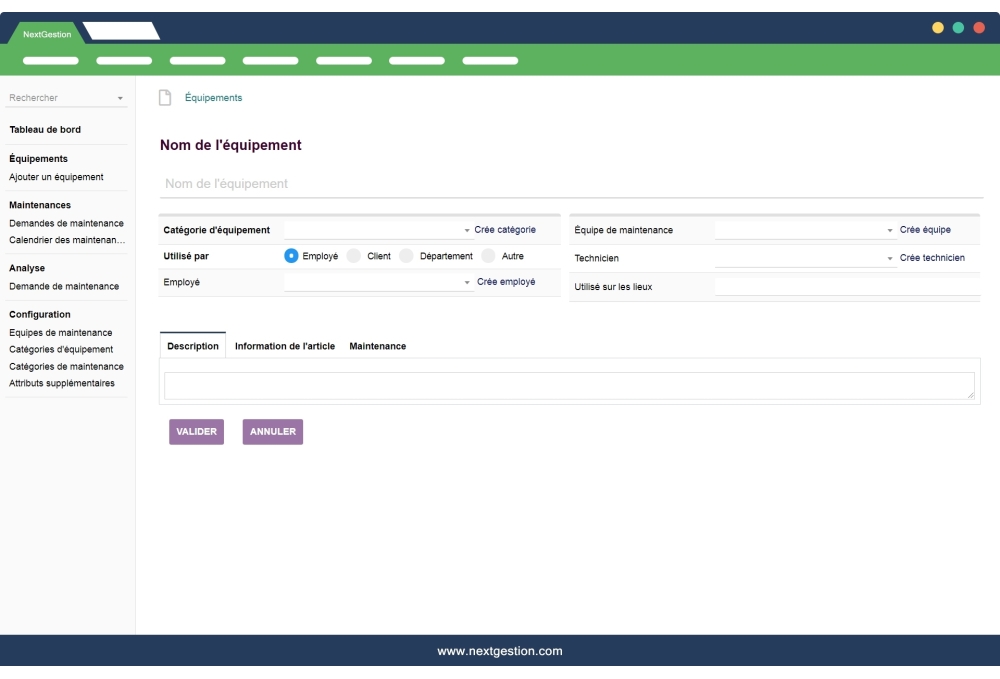
Task: Click ANNULER to cancel the form
Action: 271,431
